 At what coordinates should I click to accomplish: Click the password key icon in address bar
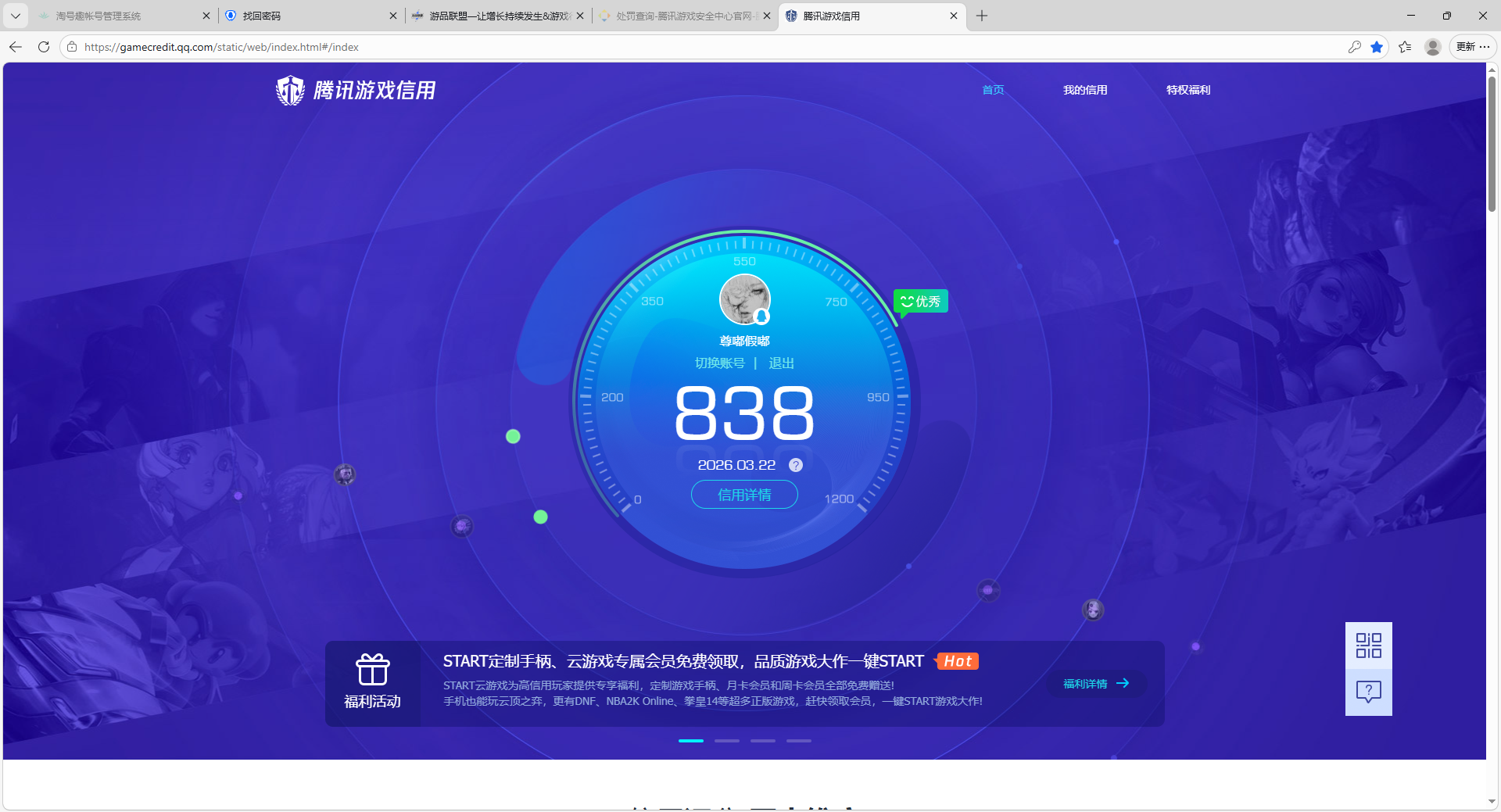1354,47
